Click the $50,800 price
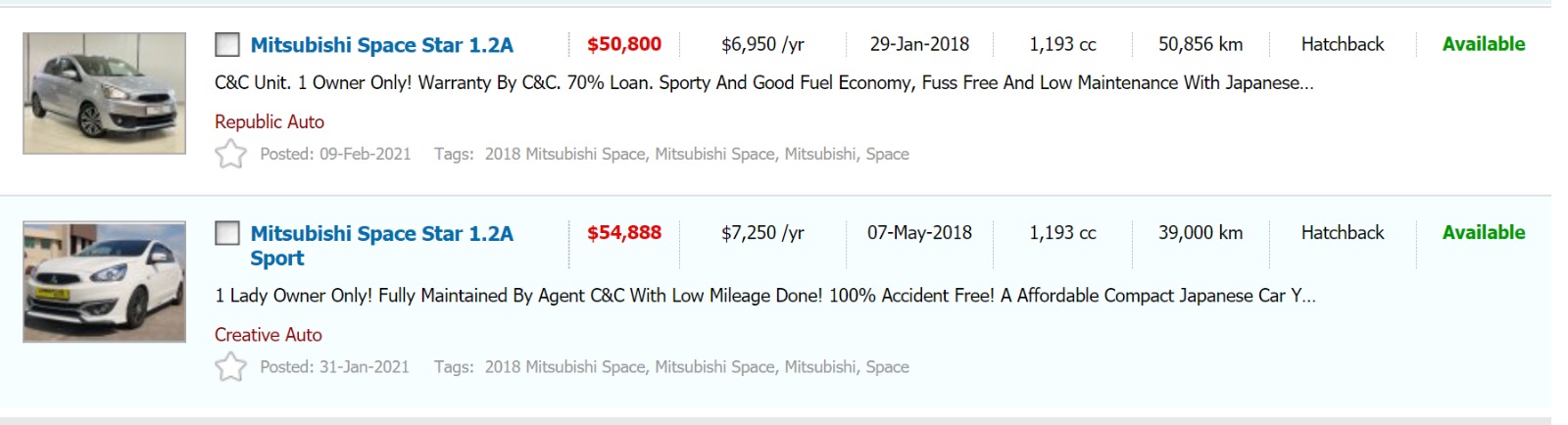Viewport: 1568px width, 425px height. click(624, 44)
